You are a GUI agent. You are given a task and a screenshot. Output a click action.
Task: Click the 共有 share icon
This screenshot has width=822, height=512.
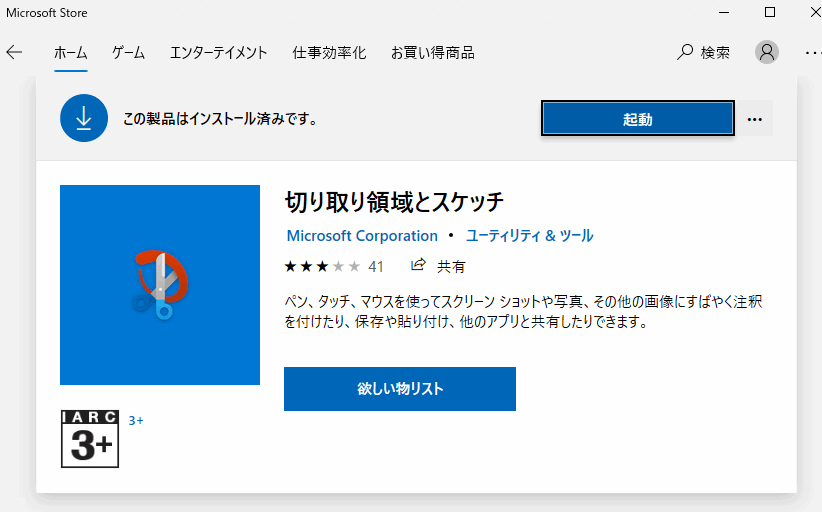[x=418, y=265]
